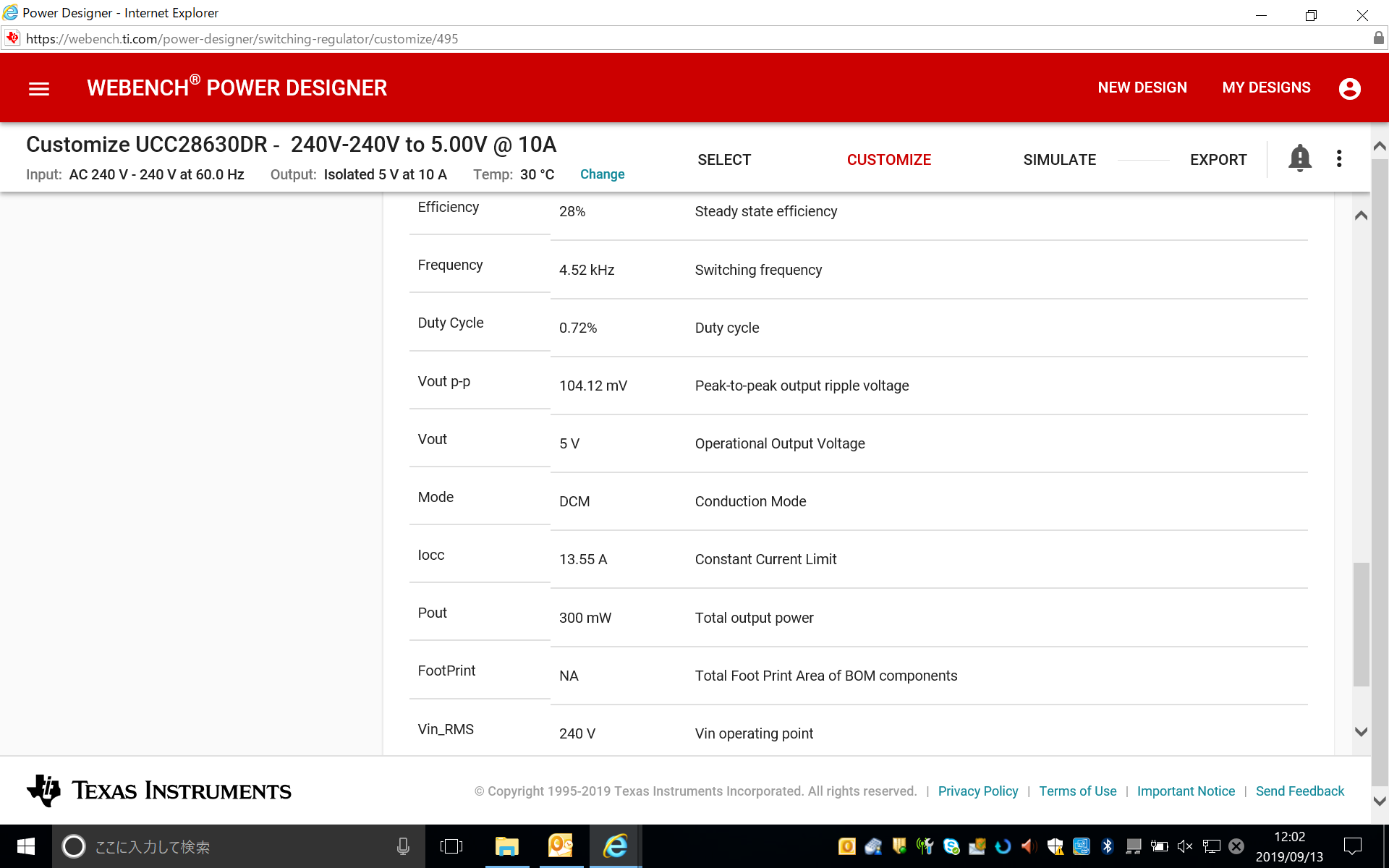Click the Send Feedback link
Viewport: 1389px width, 868px height.
1300,791
